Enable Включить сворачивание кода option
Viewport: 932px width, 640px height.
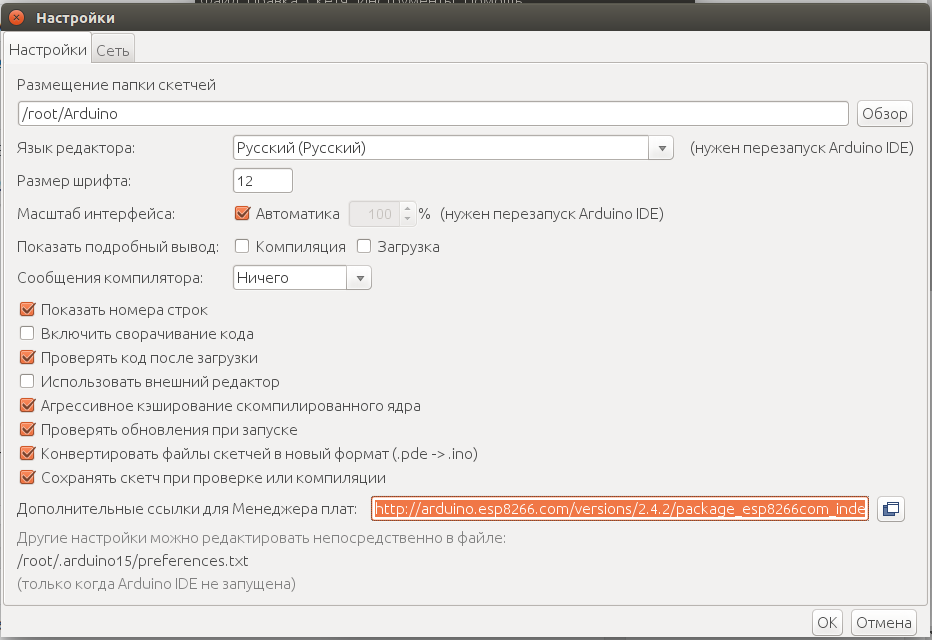click(x=27, y=334)
